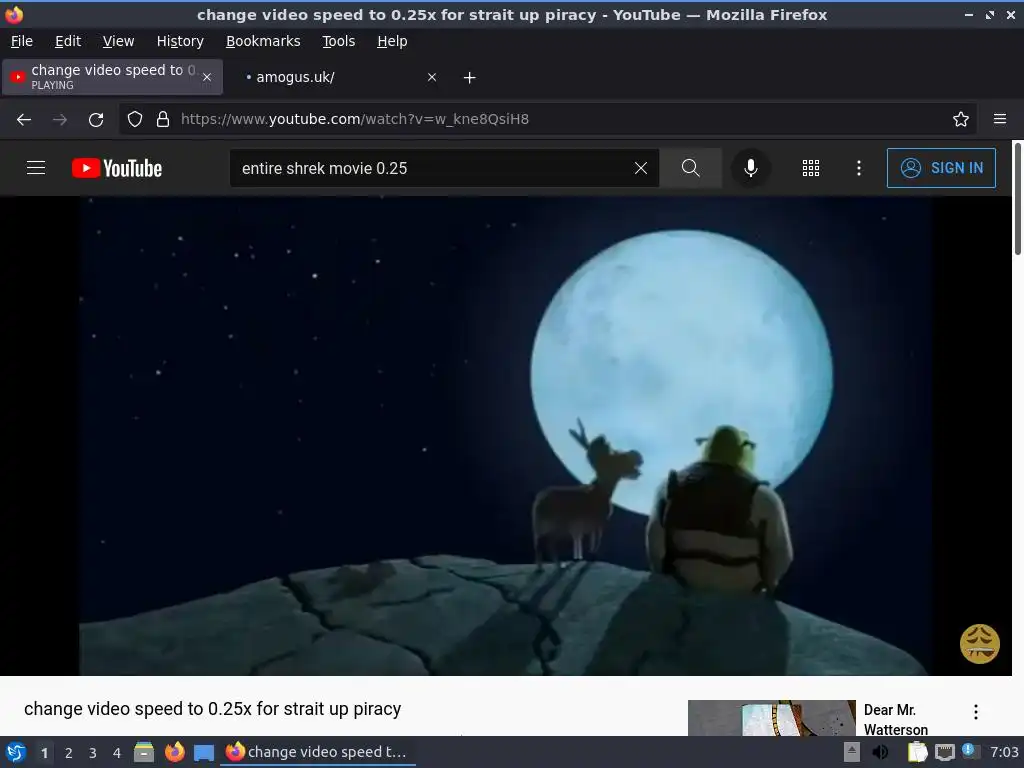
Task: Go to YouTube home via logo
Action: click(117, 168)
